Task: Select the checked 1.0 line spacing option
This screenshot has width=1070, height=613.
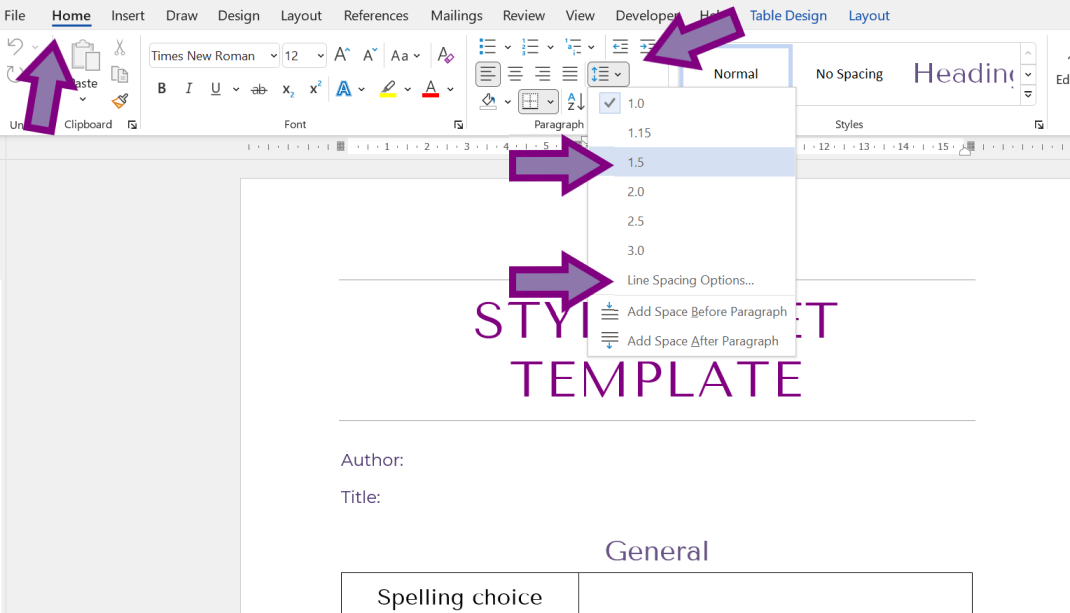Action: coord(636,103)
